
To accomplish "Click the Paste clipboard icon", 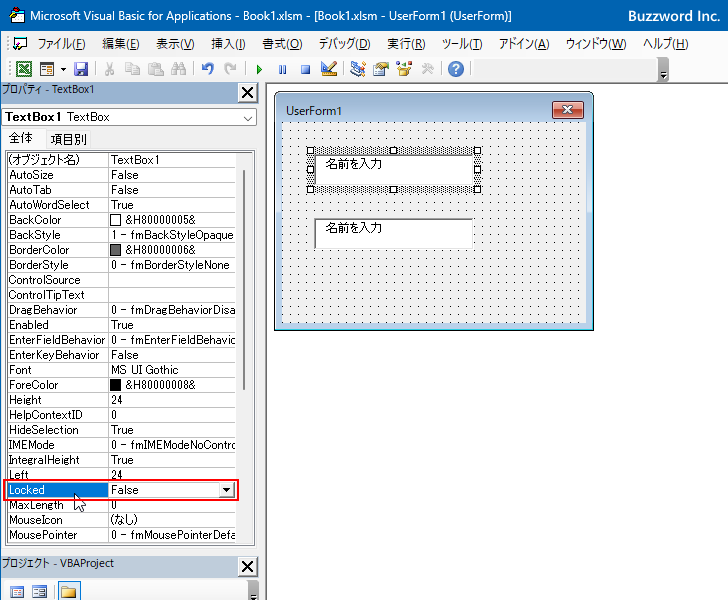I will (x=156, y=69).
